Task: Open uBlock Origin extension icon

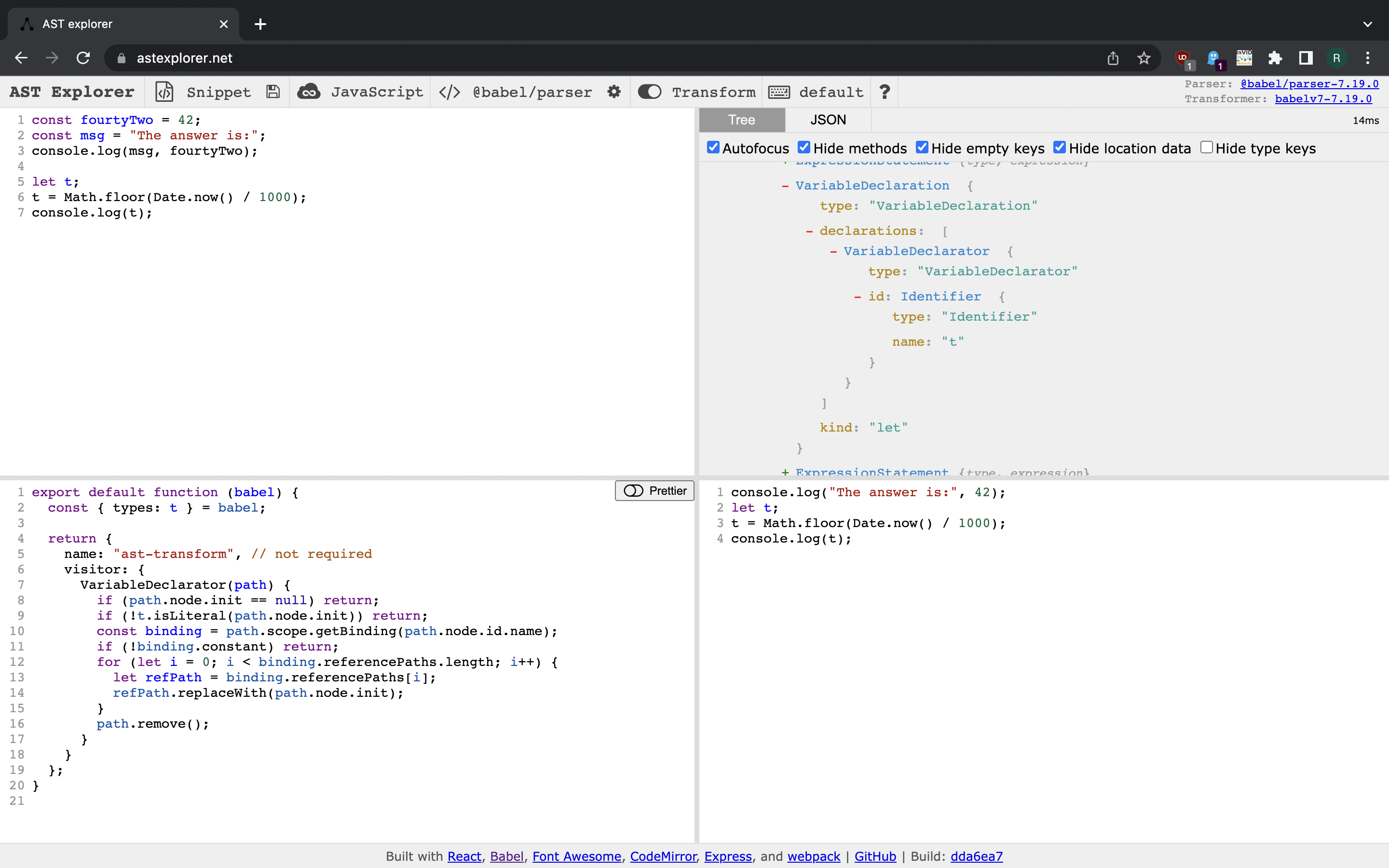Action: [x=1184, y=58]
